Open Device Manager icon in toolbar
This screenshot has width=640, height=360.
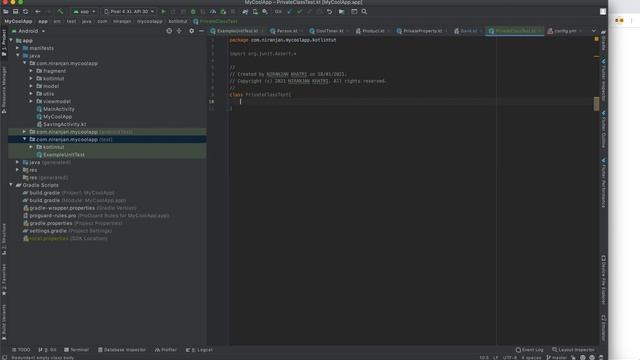[255, 12]
